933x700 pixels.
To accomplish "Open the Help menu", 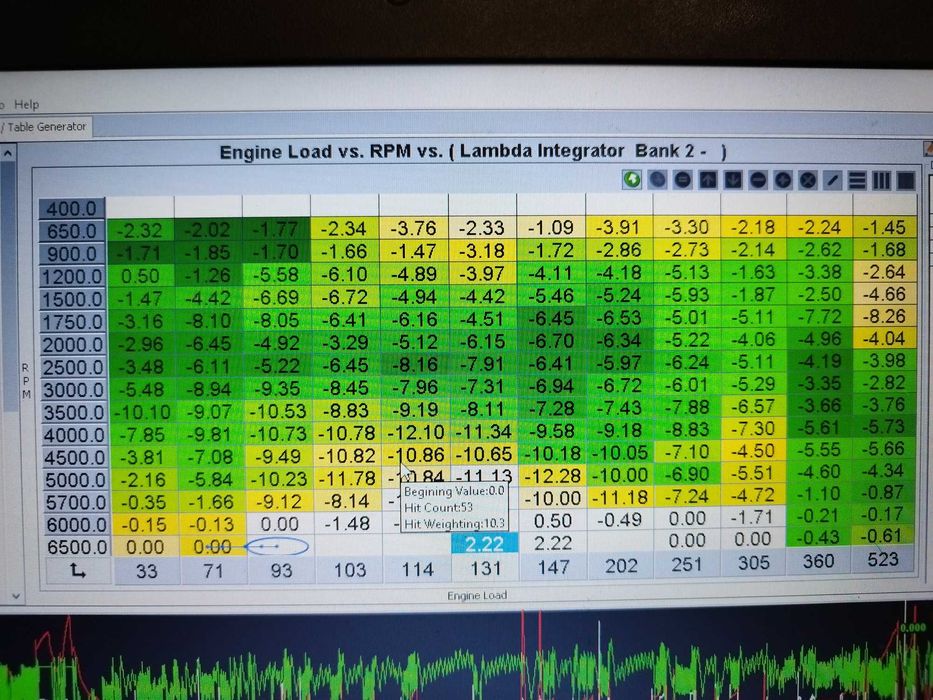I will pyautogui.click(x=26, y=105).
